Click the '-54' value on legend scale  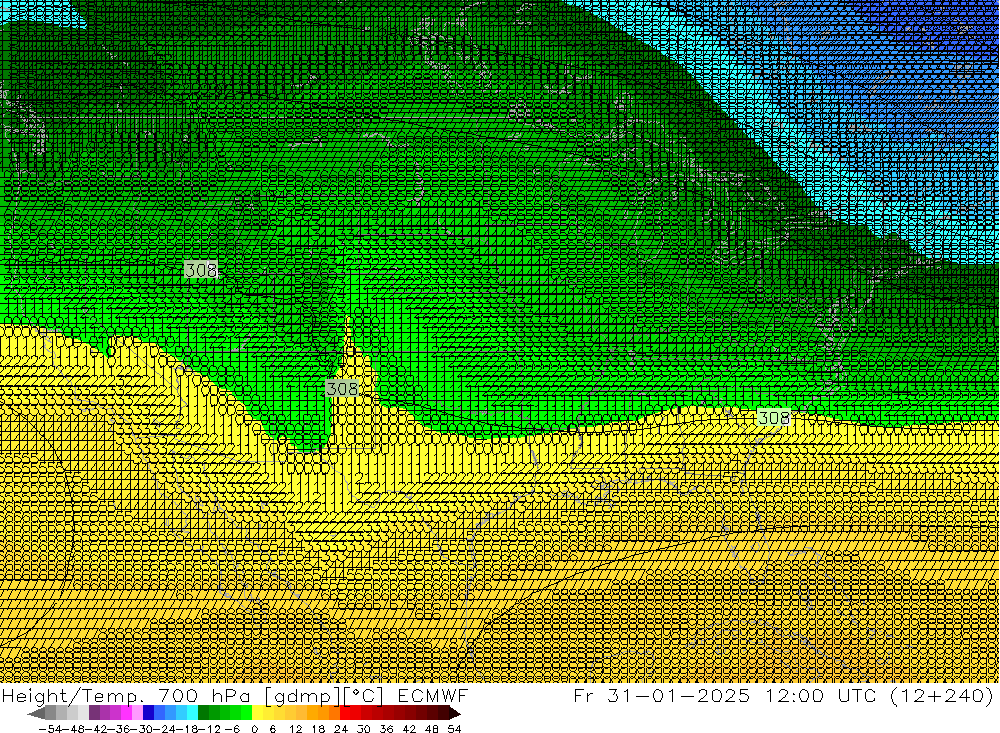(50, 729)
